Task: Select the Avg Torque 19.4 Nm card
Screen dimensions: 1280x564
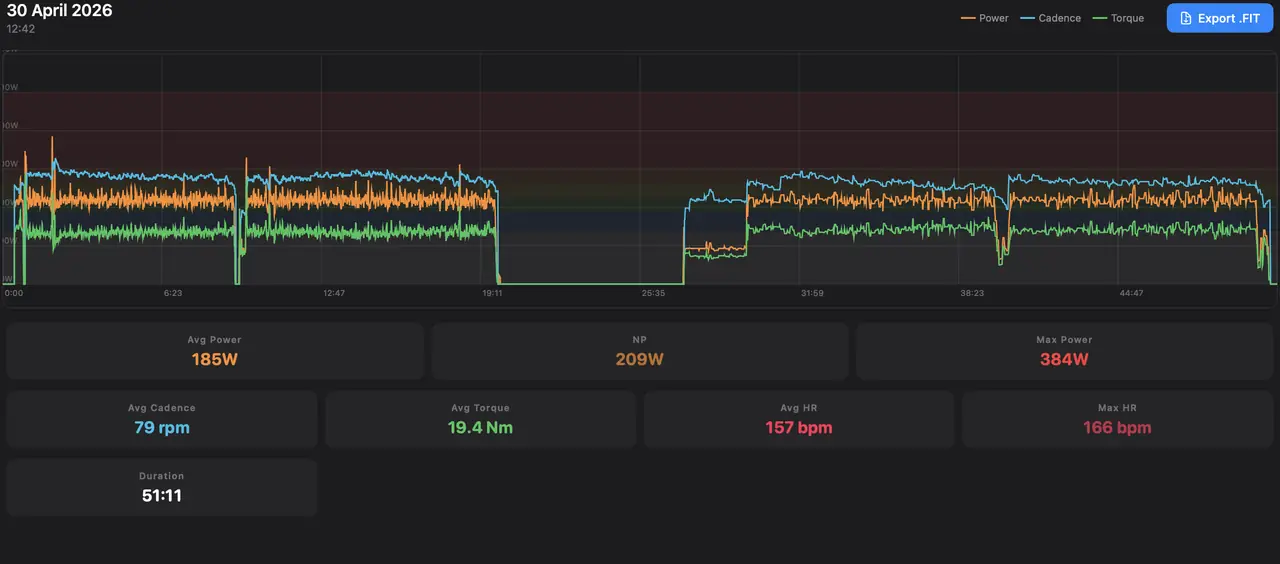Action: pyautogui.click(x=480, y=419)
